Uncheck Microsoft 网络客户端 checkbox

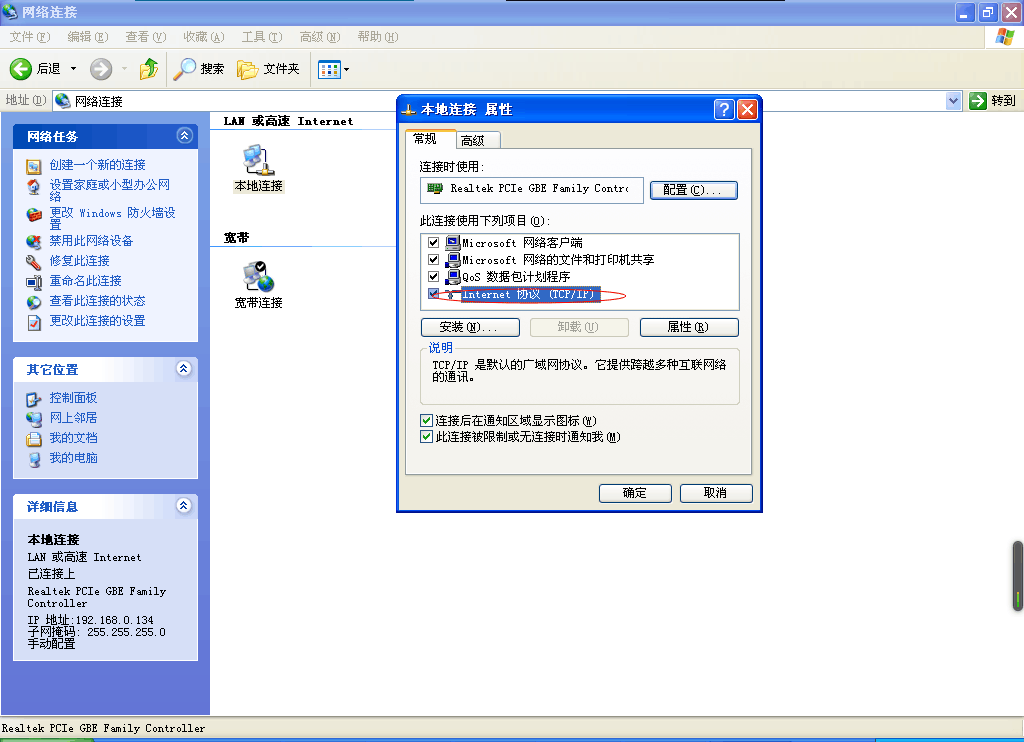pos(433,243)
